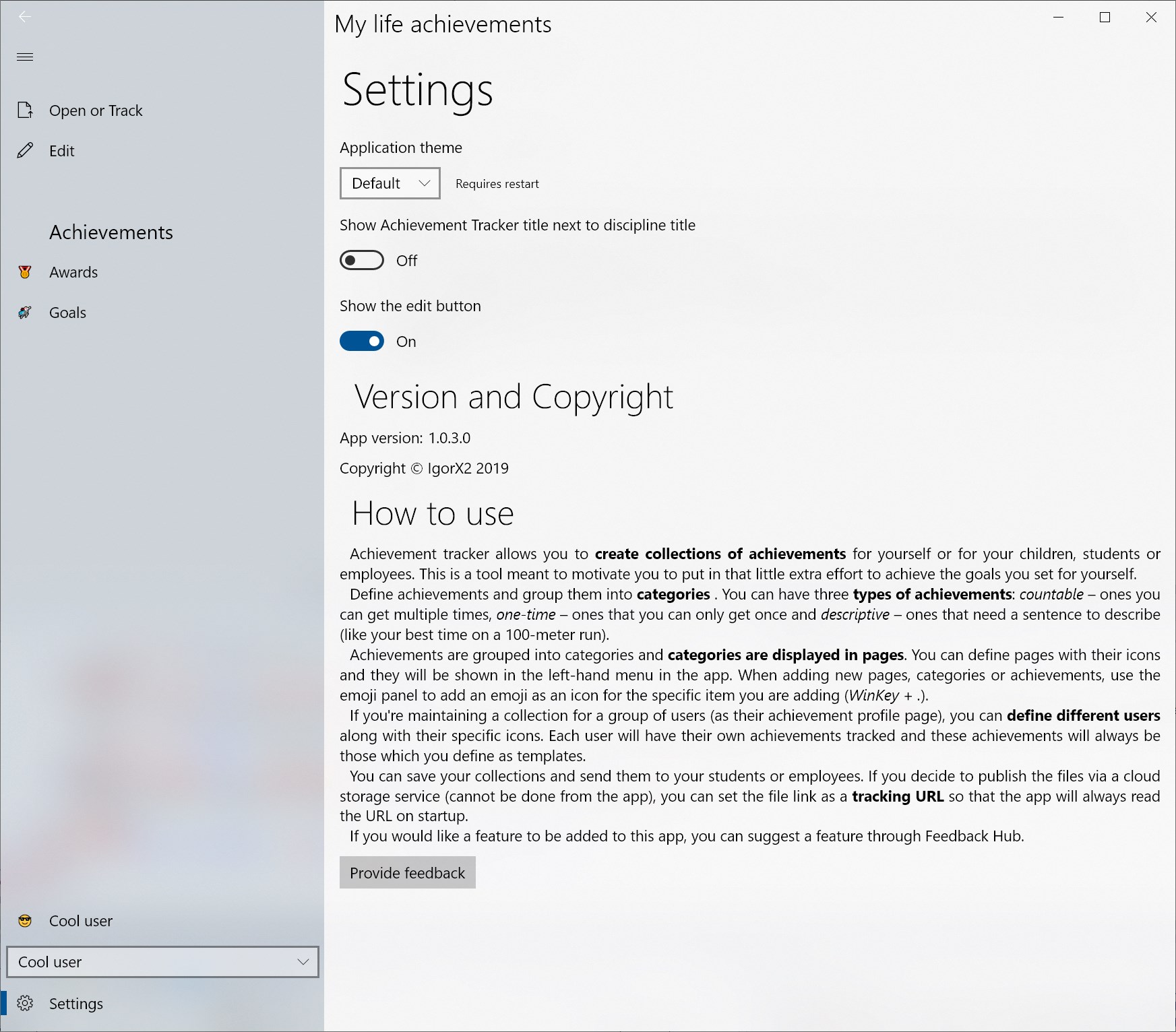The image size is (1176, 1032).
Task: Click the back arrow icon
Action: pos(25,17)
